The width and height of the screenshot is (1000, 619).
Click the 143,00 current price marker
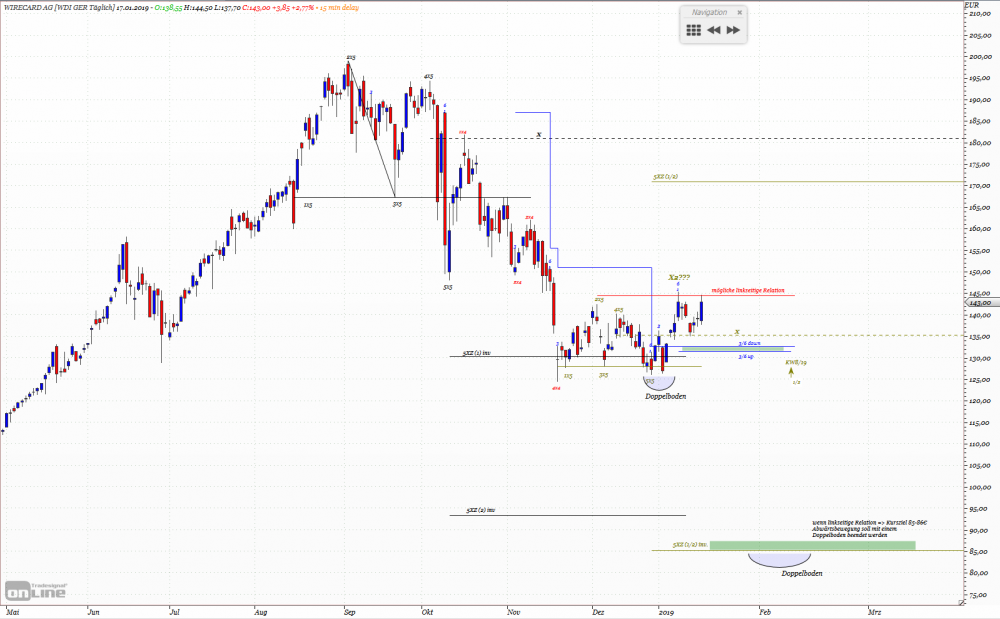click(x=980, y=303)
